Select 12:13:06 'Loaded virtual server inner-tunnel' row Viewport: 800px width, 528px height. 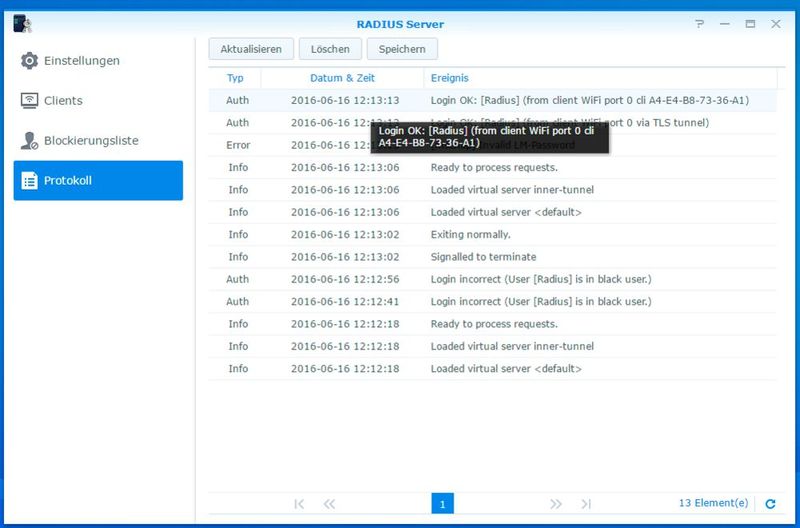492,190
